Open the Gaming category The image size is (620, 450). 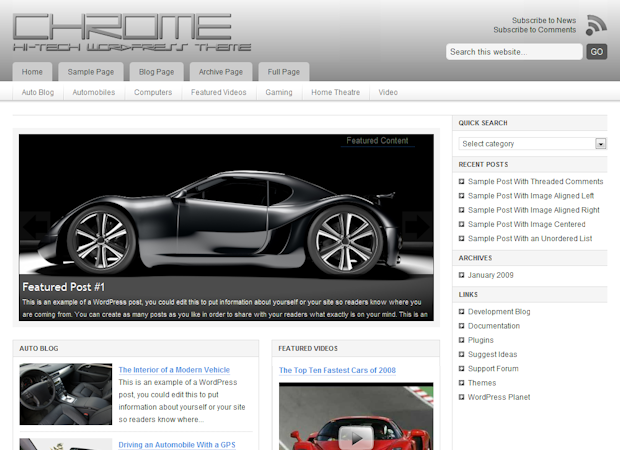click(279, 92)
